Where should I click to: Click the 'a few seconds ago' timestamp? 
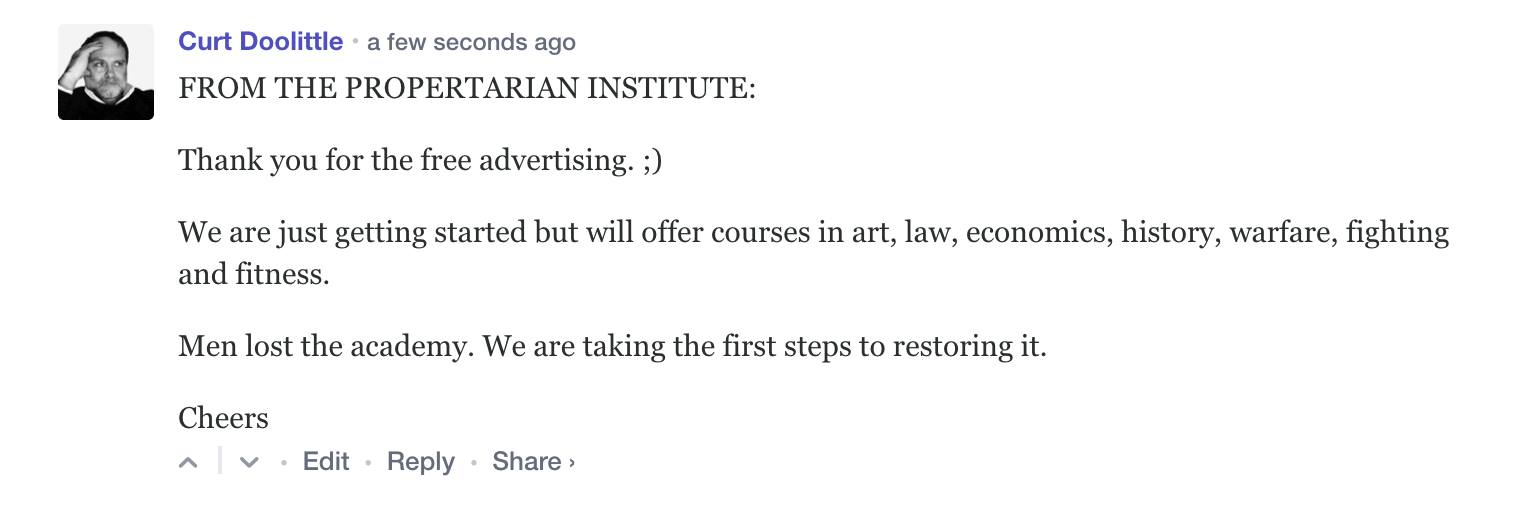pyautogui.click(x=471, y=42)
